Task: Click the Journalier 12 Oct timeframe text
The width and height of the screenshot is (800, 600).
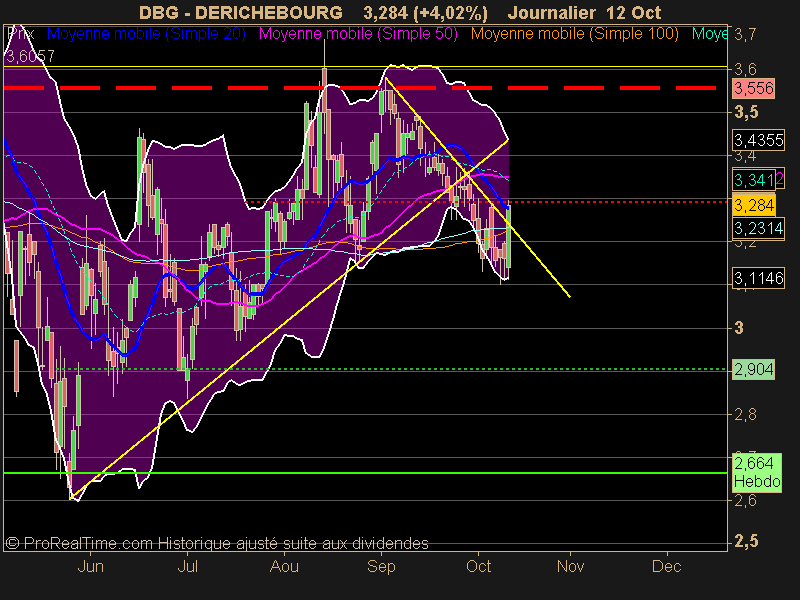Action: coord(585,12)
